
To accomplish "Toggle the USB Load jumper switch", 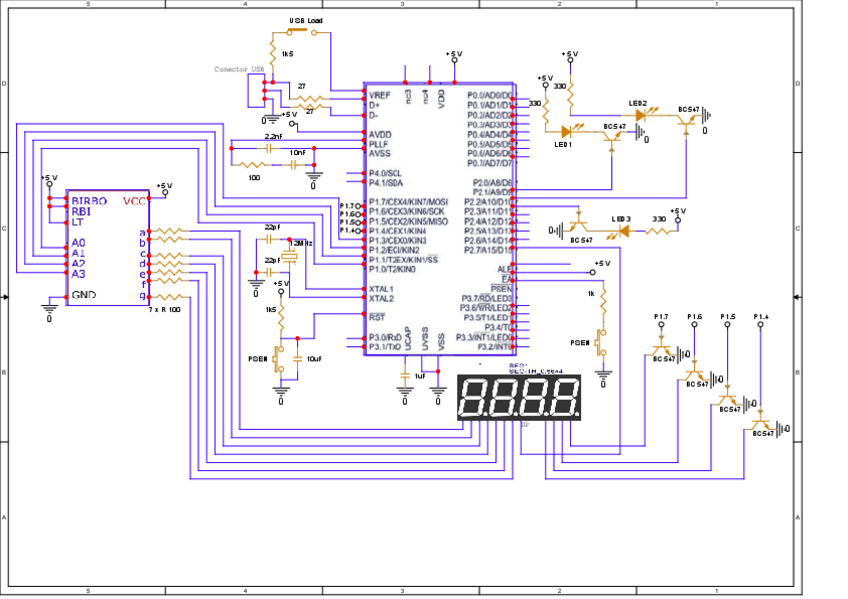I will pos(301,32).
